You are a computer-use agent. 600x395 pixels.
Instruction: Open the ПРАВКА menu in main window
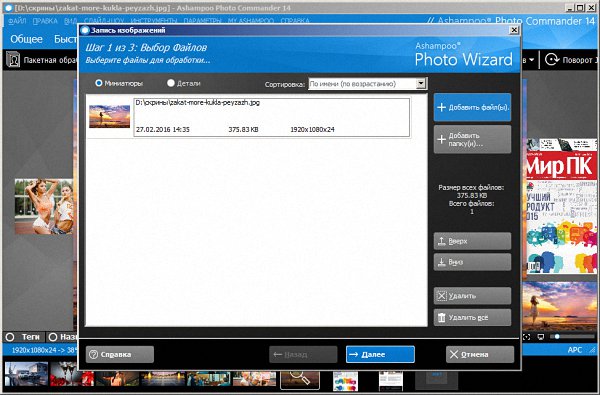click(x=45, y=21)
